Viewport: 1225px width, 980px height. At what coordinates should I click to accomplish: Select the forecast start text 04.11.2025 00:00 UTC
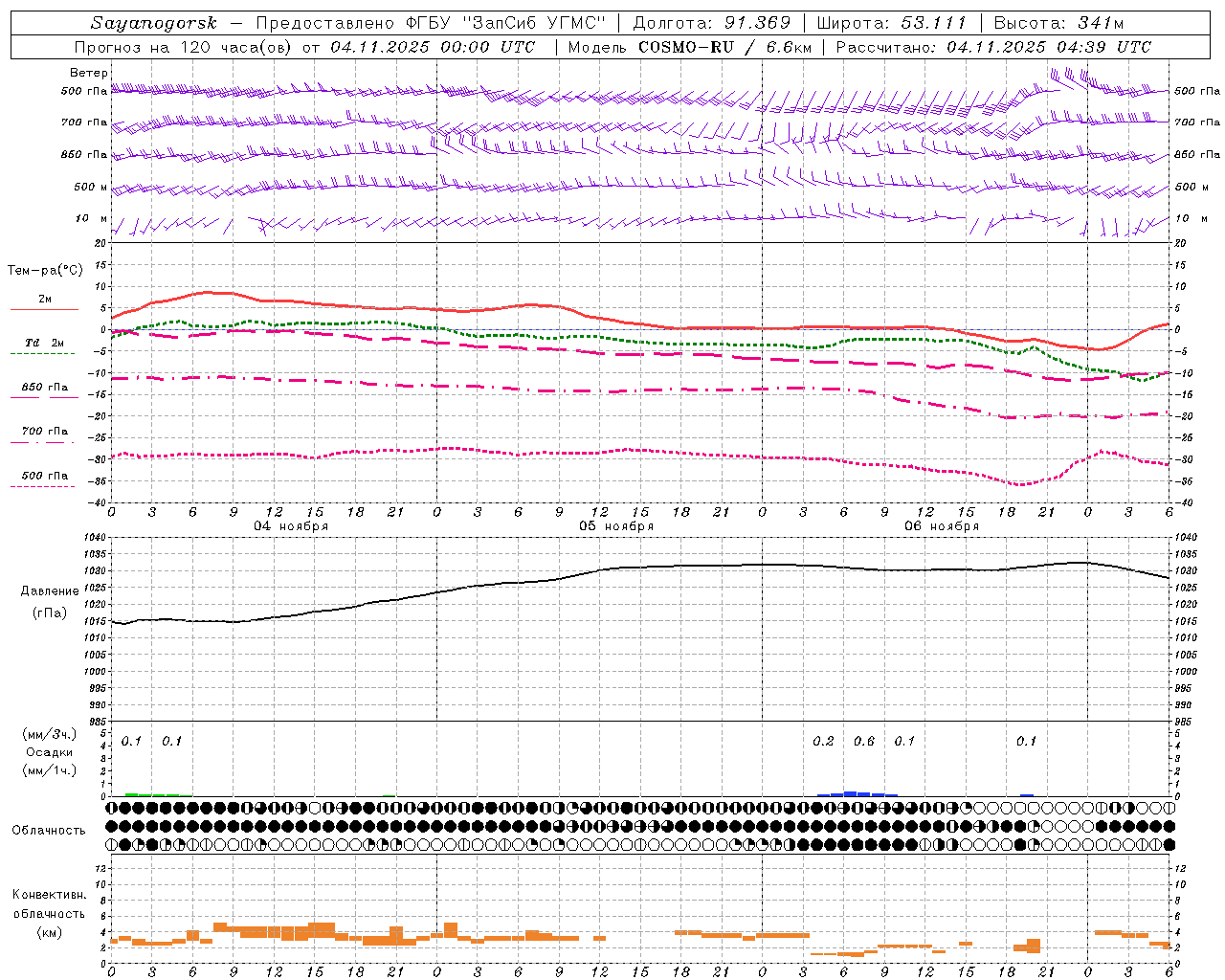click(x=433, y=47)
